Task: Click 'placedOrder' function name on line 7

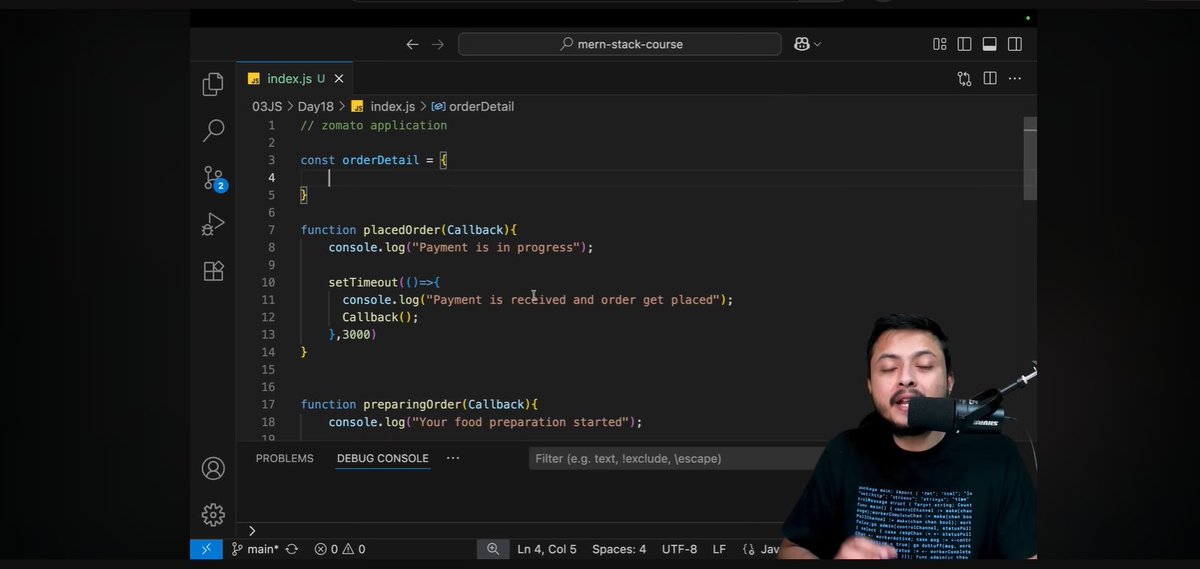Action: pos(400,230)
